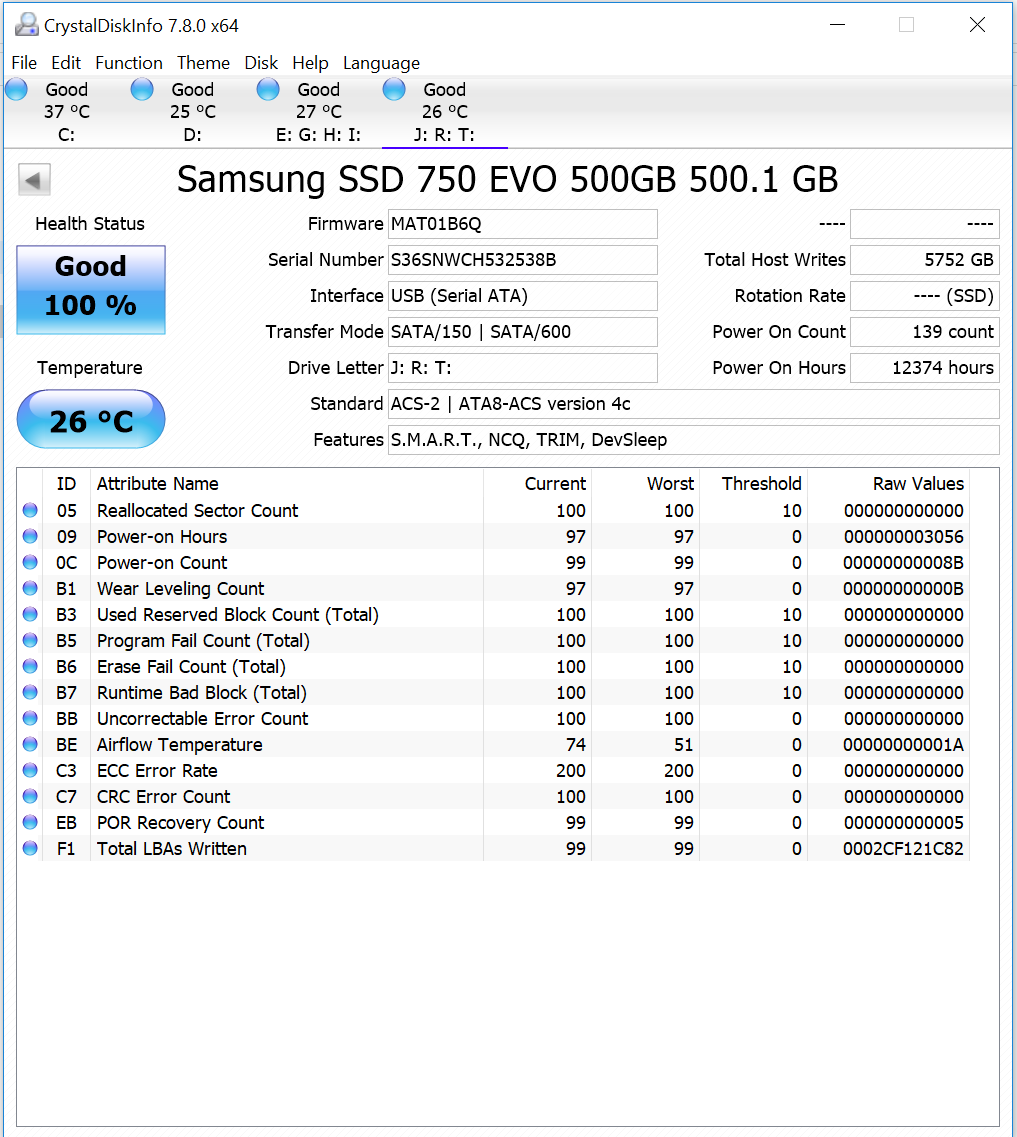This screenshot has width=1017, height=1137.
Task: Click the status circle for drive E: G: H: I:
Action: pyautogui.click(x=268, y=89)
